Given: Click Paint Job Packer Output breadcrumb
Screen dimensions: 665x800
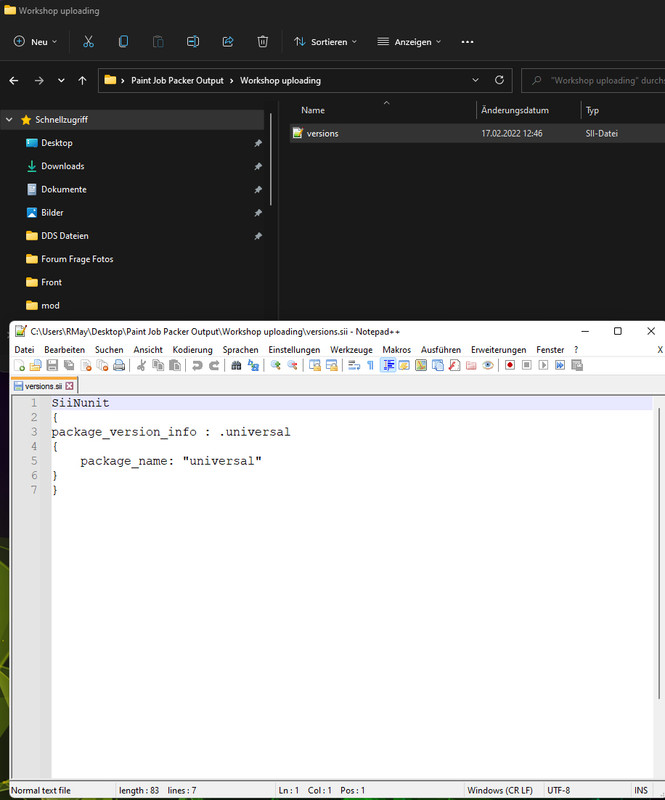Looking at the screenshot, I should [x=177, y=81].
